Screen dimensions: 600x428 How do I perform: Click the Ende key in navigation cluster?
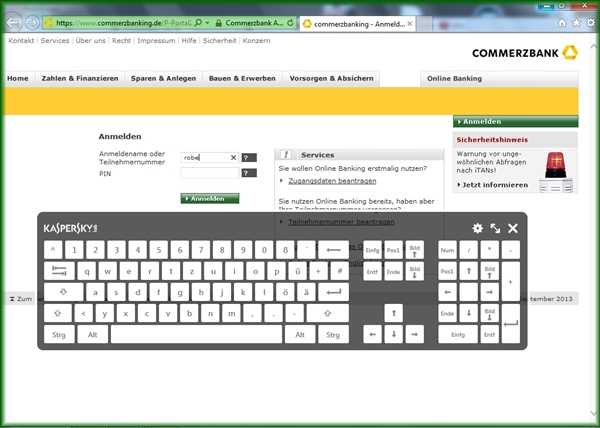pos(393,271)
